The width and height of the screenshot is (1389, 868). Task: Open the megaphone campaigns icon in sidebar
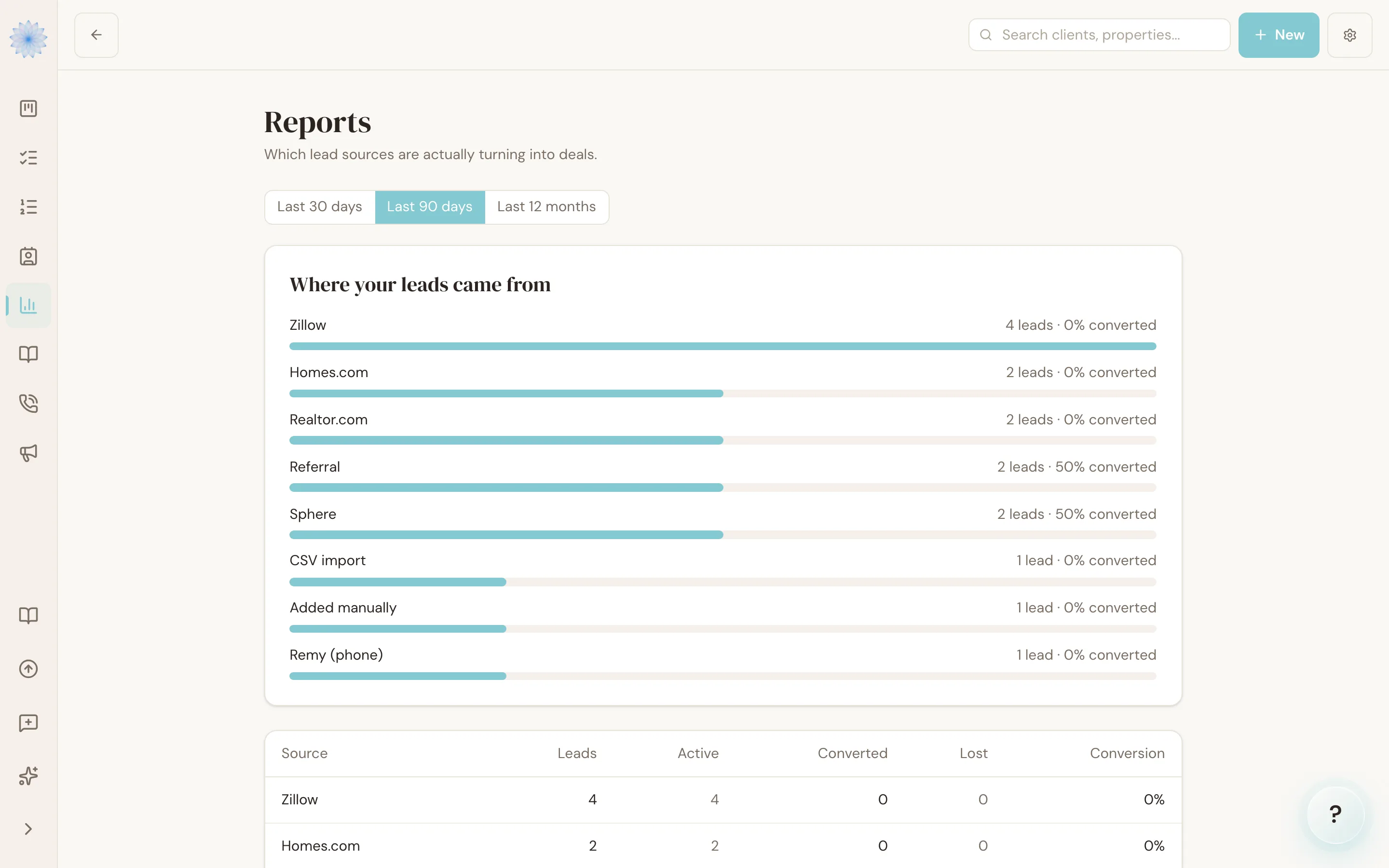28,453
